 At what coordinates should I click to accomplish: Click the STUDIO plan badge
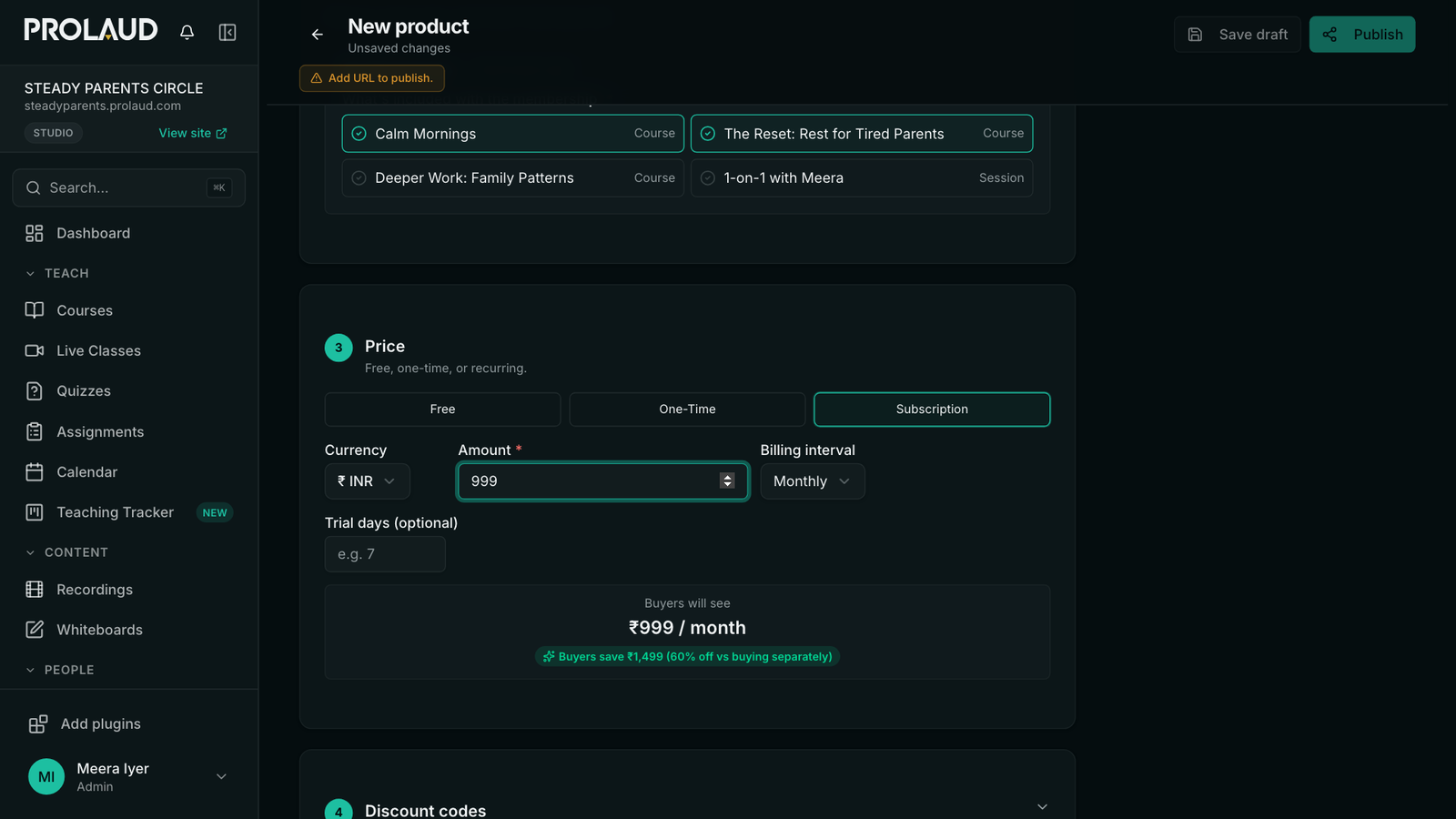click(54, 133)
